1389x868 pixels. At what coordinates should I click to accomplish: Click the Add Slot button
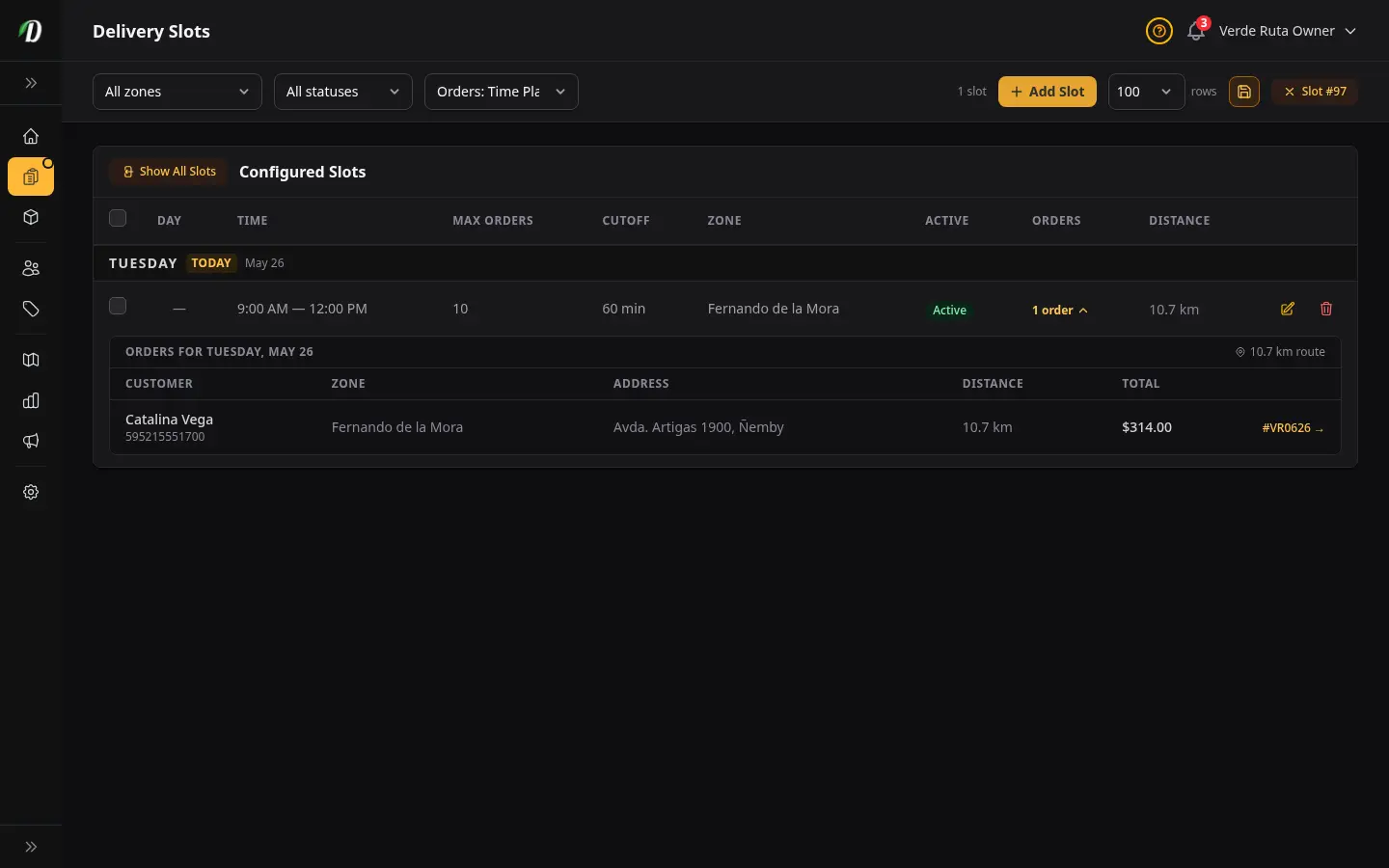1048,92
